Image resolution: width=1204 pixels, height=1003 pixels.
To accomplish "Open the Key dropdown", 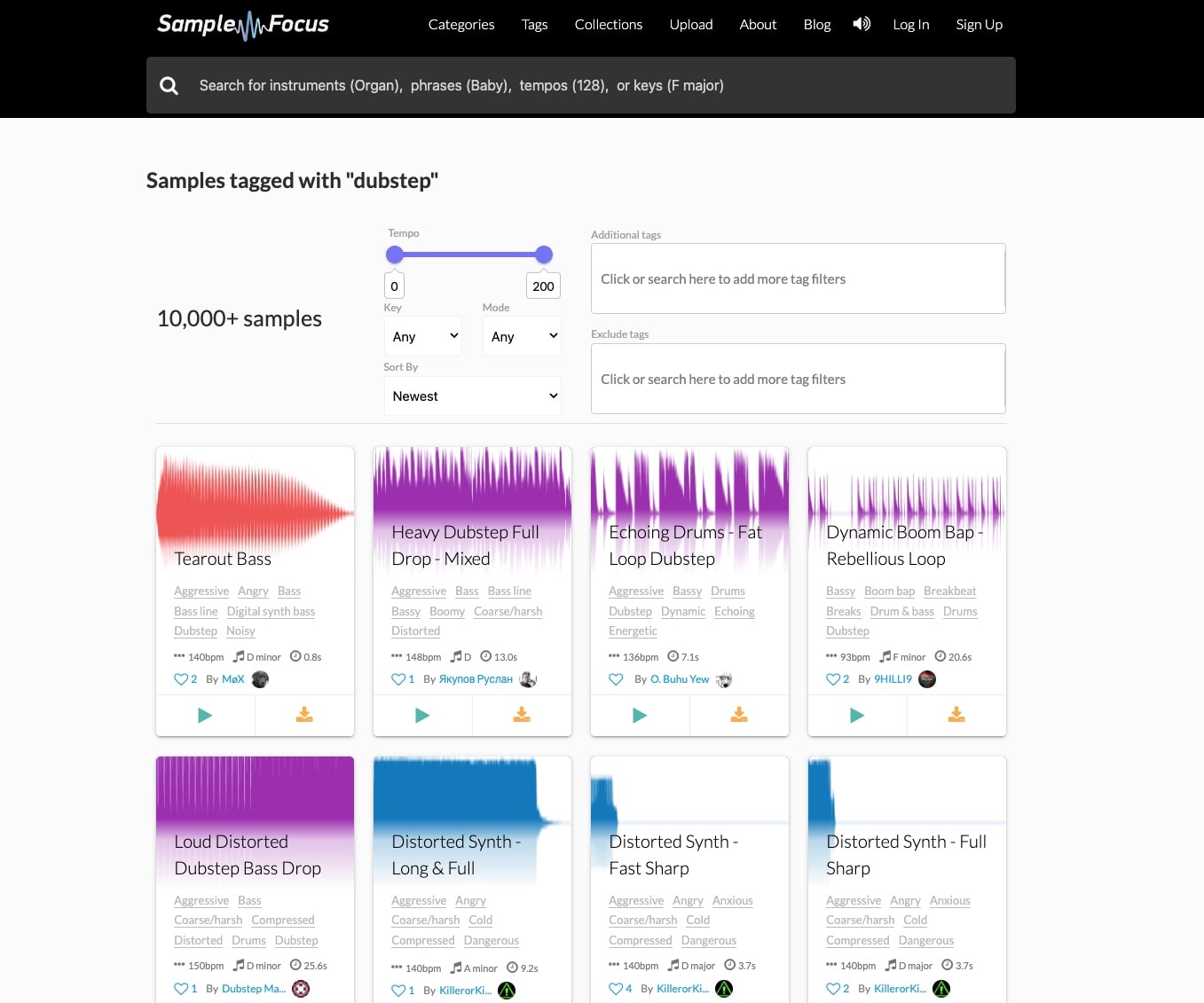I will coord(423,336).
